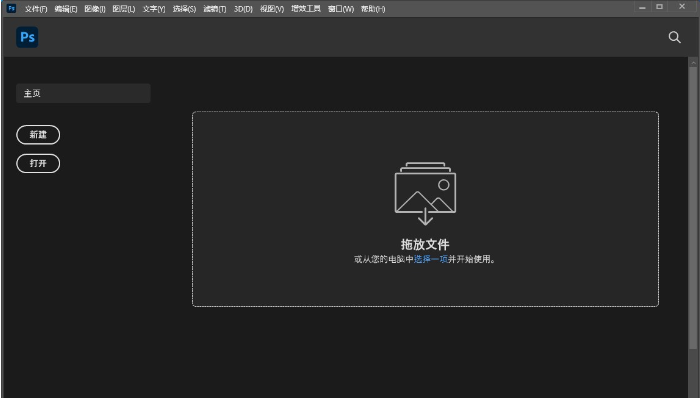The image size is (700, 398).
Task: Open the search magnifier icon
Action: pos(675,37)
